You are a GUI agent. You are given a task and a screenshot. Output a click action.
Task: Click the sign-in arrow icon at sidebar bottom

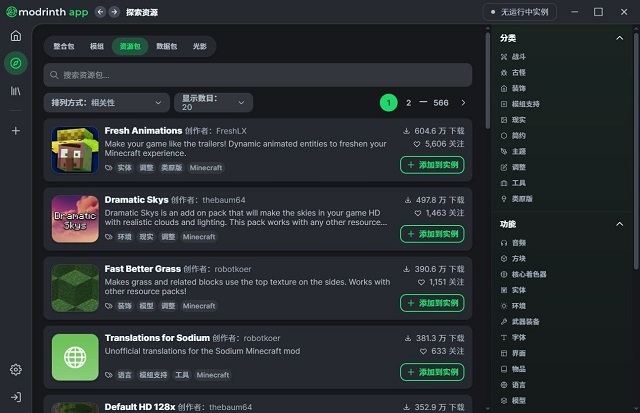(16, 397)
